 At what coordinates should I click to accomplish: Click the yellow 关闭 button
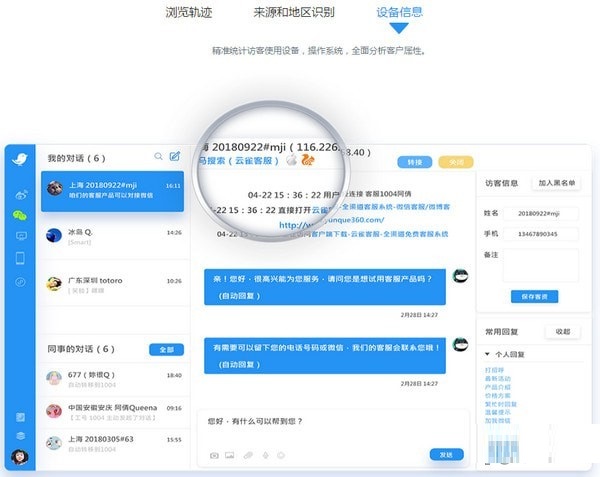(456, 162)
